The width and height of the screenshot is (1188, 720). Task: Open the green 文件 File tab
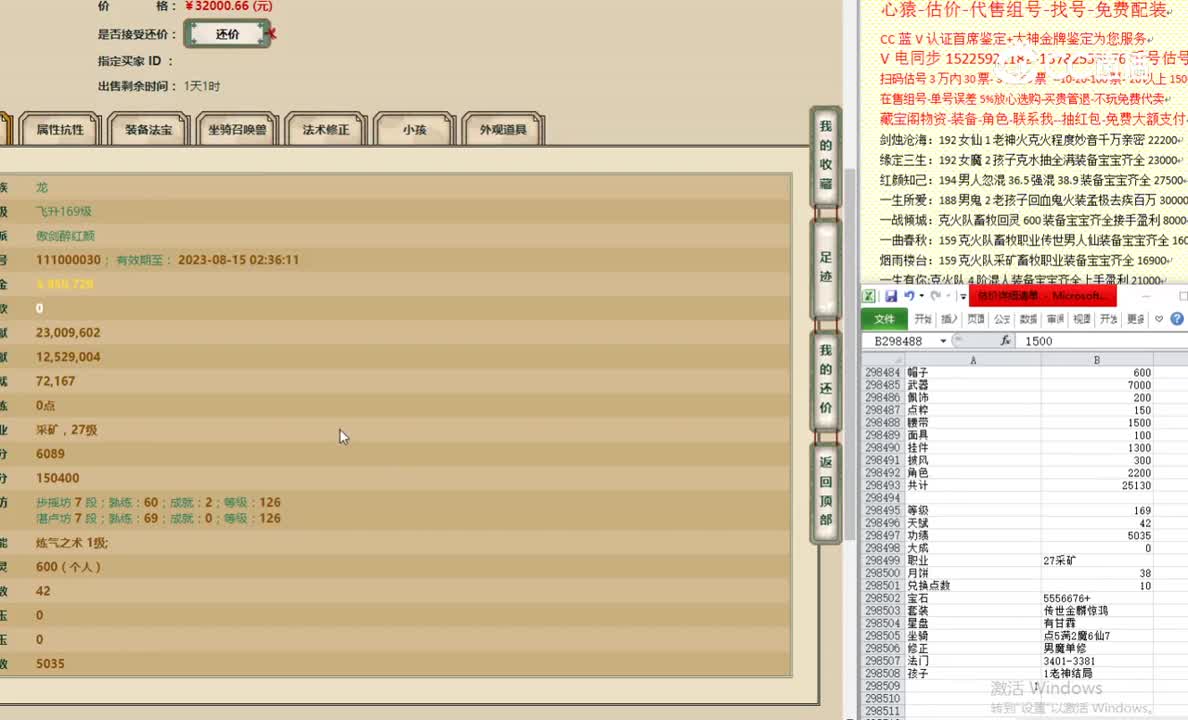[884, 319]
